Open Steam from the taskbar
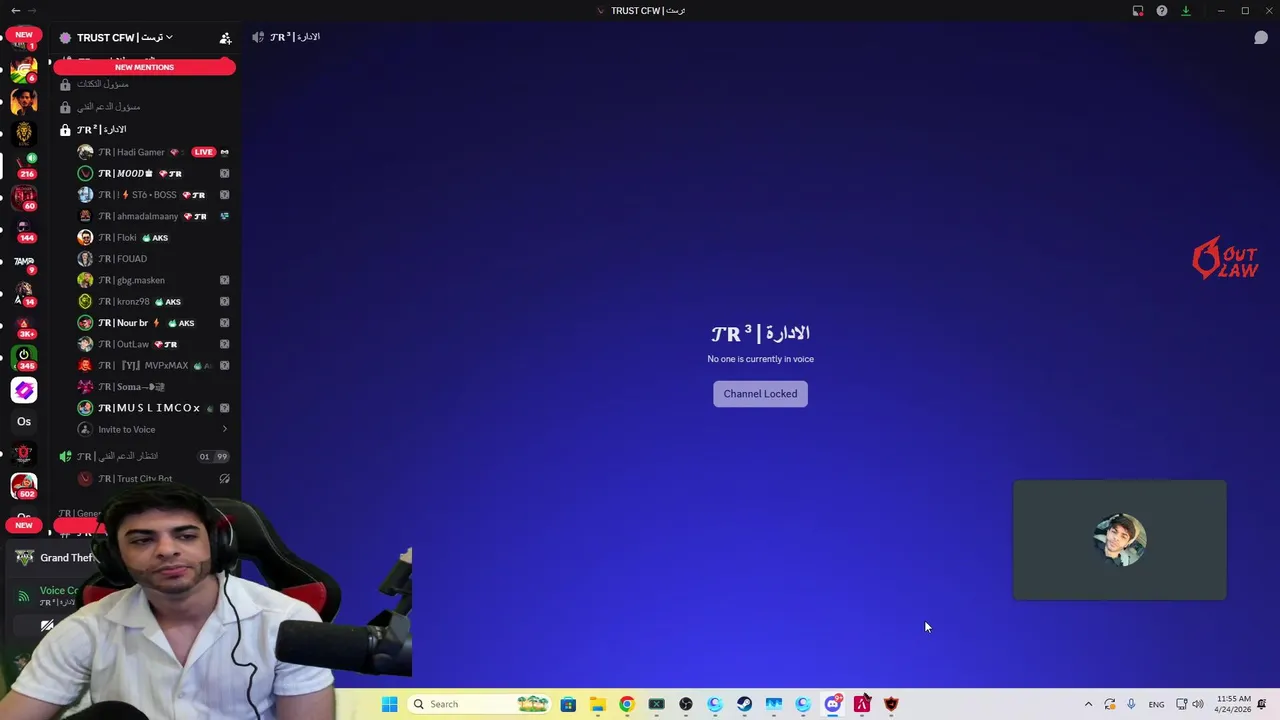Viewport: 1280px width, 720px height. tap(744, 704)
